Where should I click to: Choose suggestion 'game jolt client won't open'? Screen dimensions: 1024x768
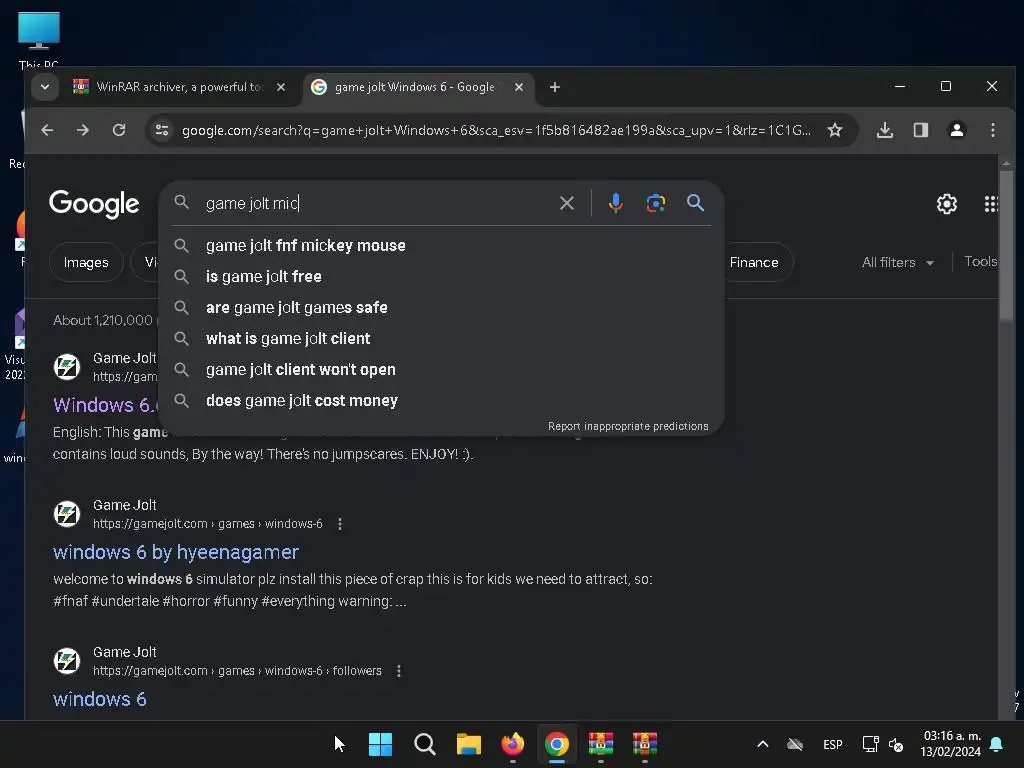point(441,370)
